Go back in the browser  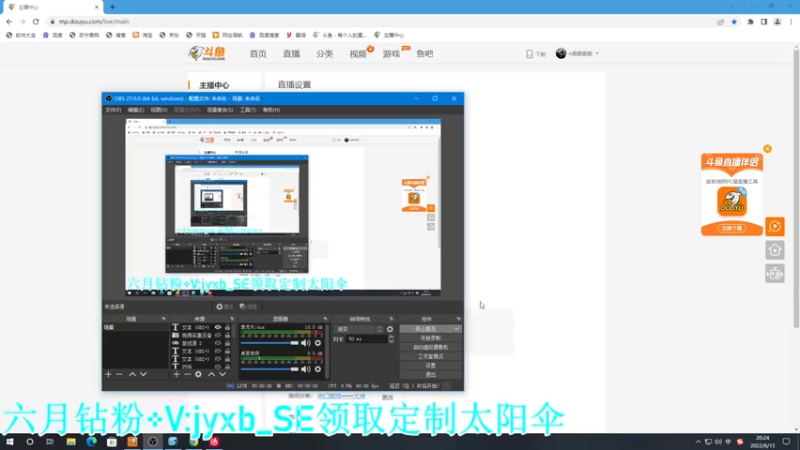[9, 21]
